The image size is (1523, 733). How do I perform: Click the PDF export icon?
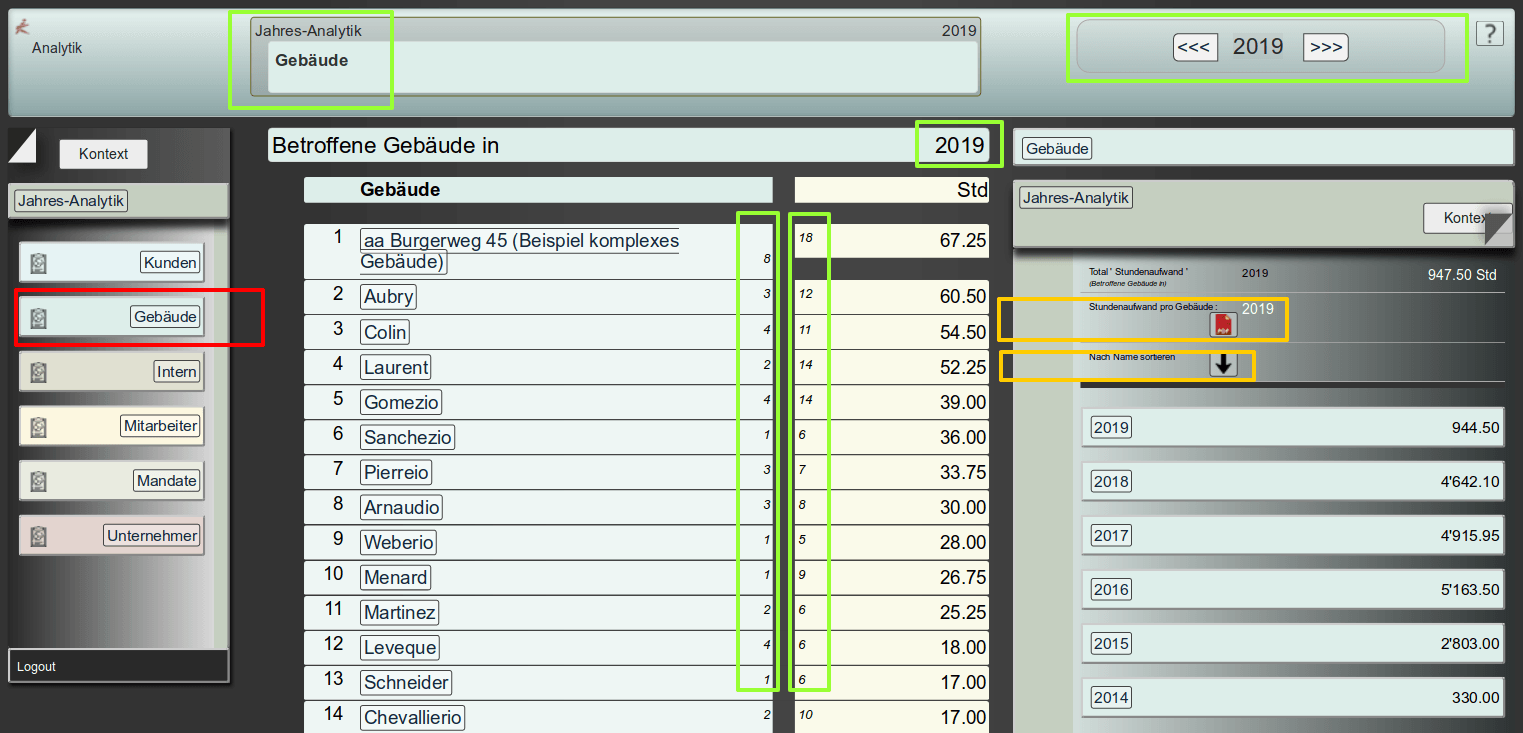[1223, 325]
